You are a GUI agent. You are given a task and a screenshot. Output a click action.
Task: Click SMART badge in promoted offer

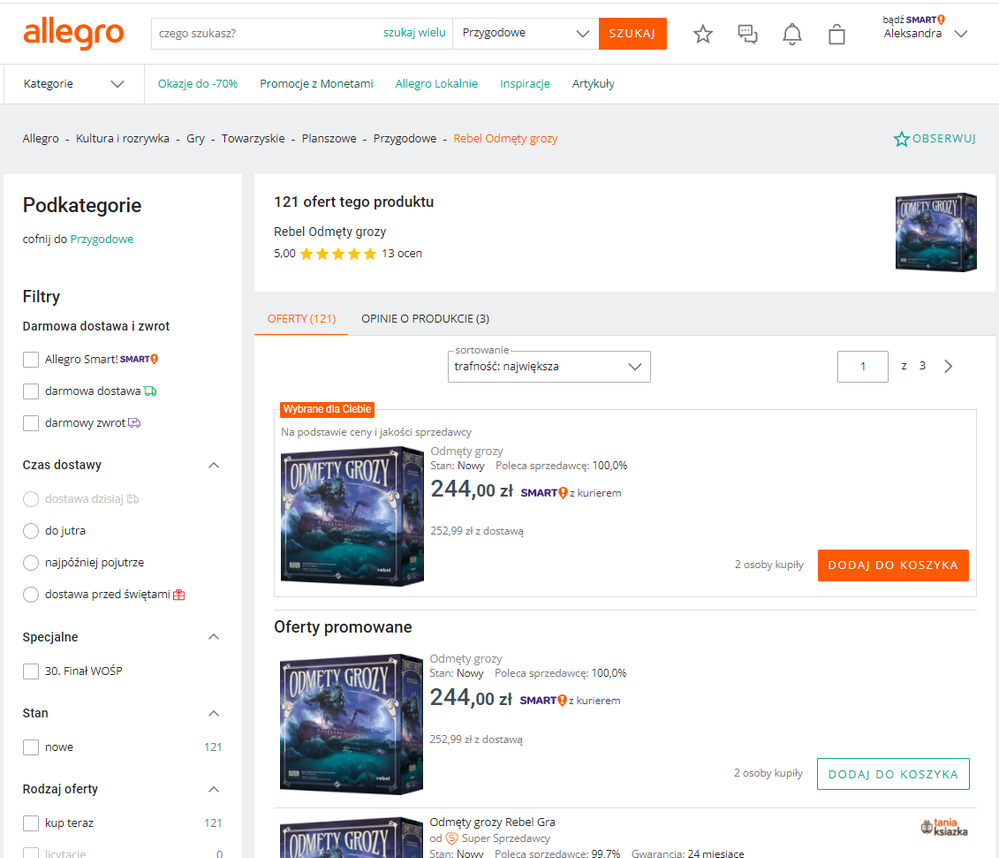pyautogui.click(x=543, y=701)
